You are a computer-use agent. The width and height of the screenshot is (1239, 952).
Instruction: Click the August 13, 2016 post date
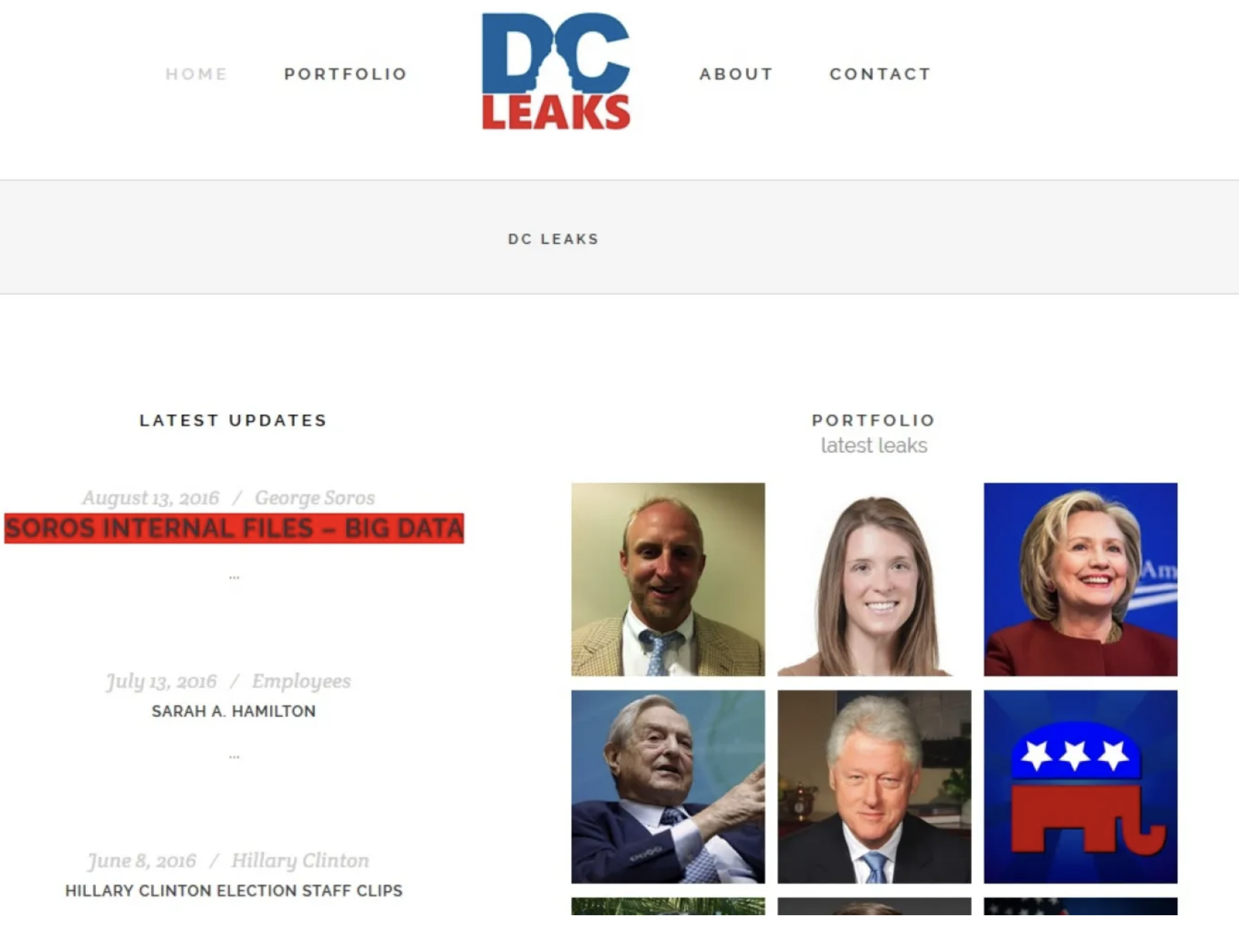click(x=150, y=498)
